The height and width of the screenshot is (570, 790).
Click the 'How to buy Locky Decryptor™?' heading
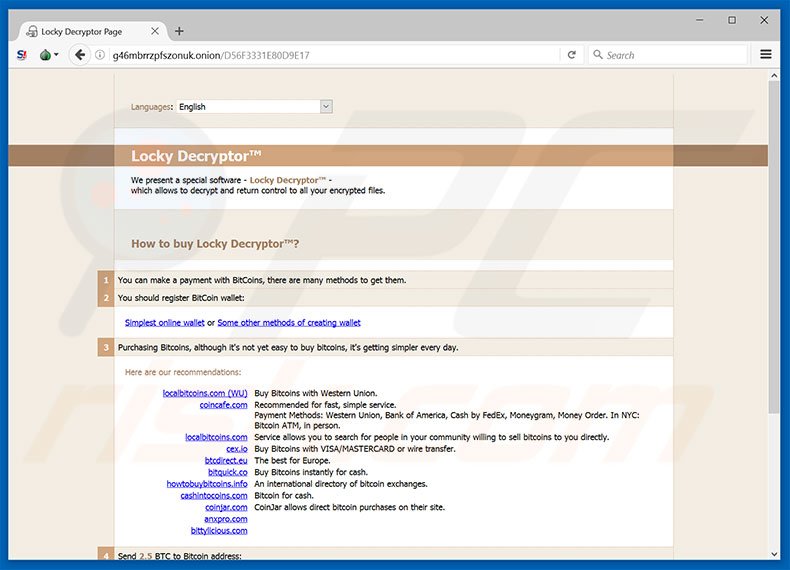[215, 244]
